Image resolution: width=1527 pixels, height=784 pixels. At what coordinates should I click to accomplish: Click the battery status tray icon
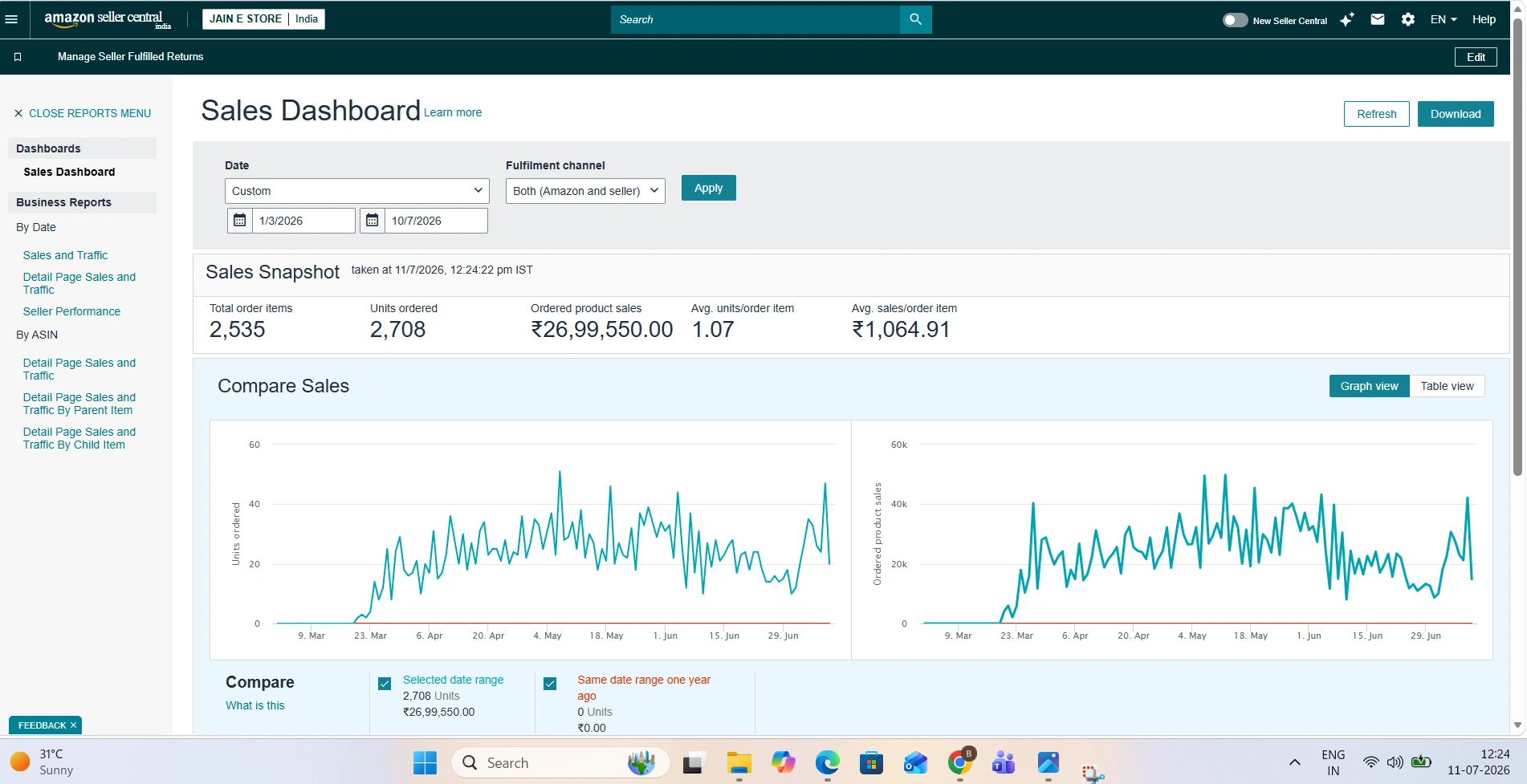pyautogui.click(x=1421, y=762)
